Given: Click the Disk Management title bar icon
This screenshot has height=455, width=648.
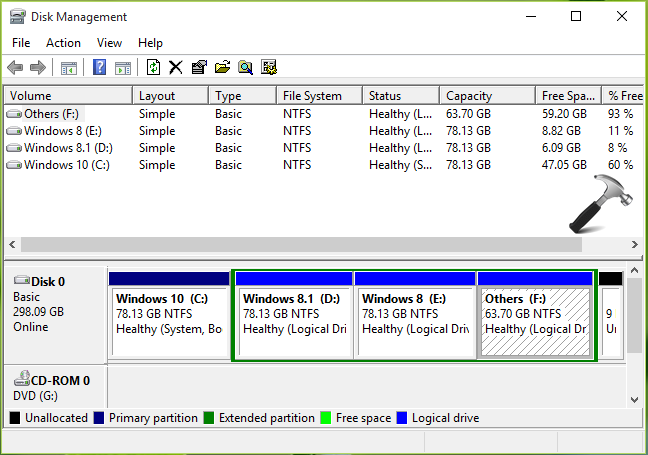Looking at the screenshot, I should click(18, 17).
